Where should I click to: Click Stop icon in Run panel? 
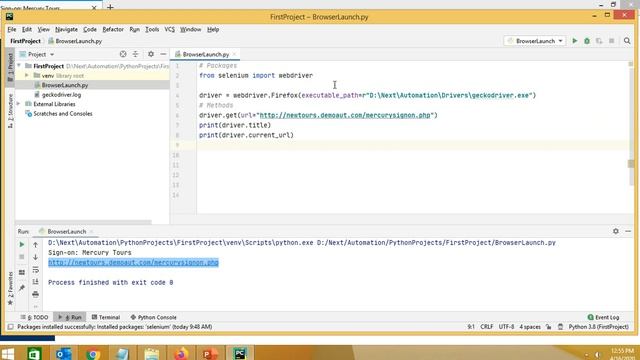pyautogui.click(x=22, y=257)
